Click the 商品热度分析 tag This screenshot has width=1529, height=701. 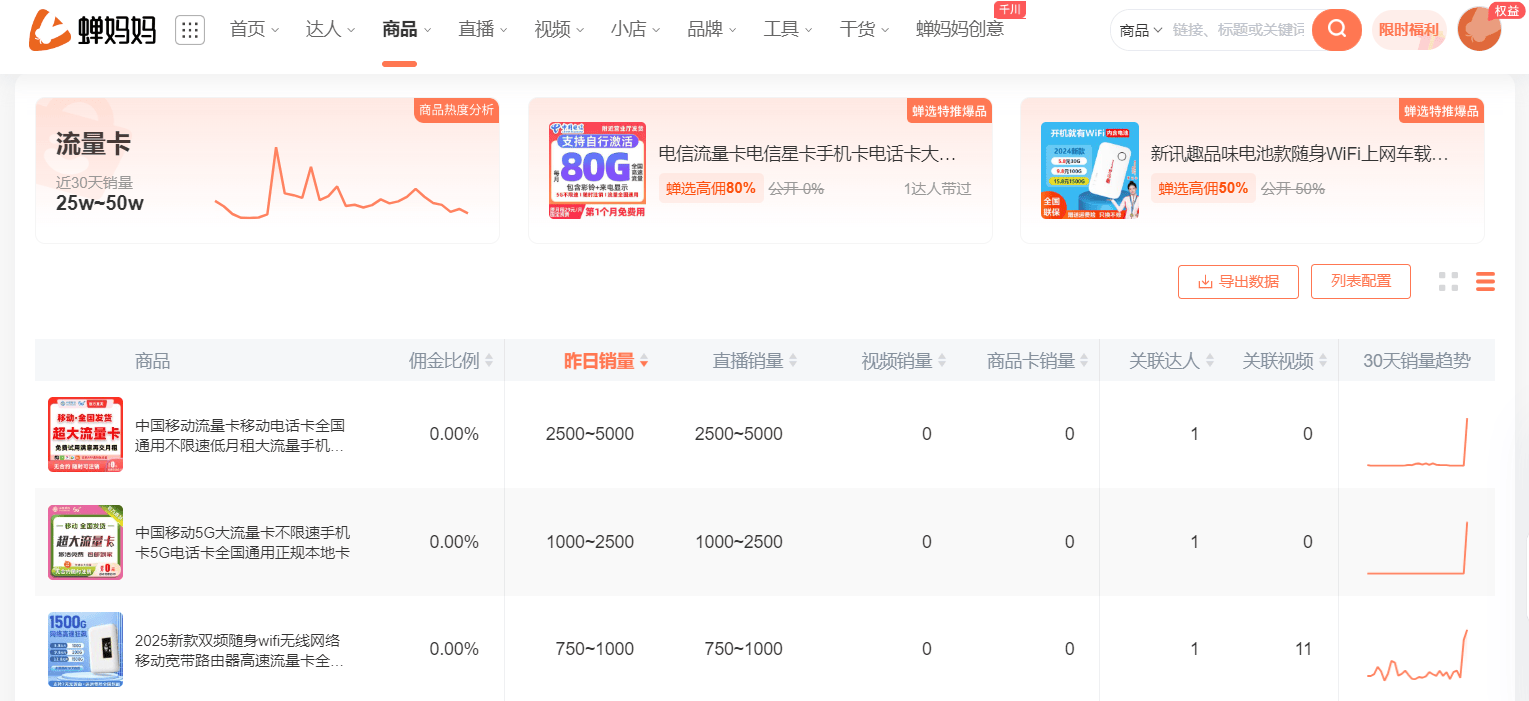coord(456,110)
